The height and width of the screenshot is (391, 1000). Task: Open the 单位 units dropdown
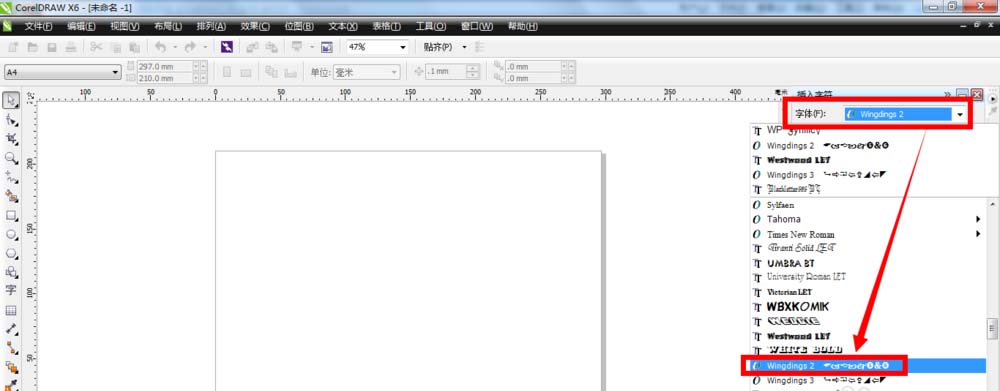coord(395,73)
